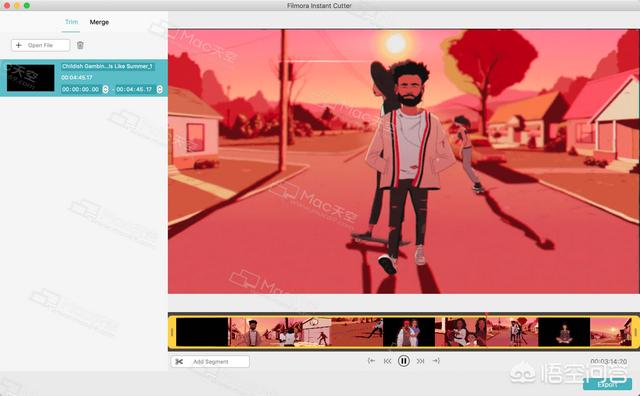Screen dimensions: 640x396
Task: Adjust the start time stepper
Action: point(105,89)
